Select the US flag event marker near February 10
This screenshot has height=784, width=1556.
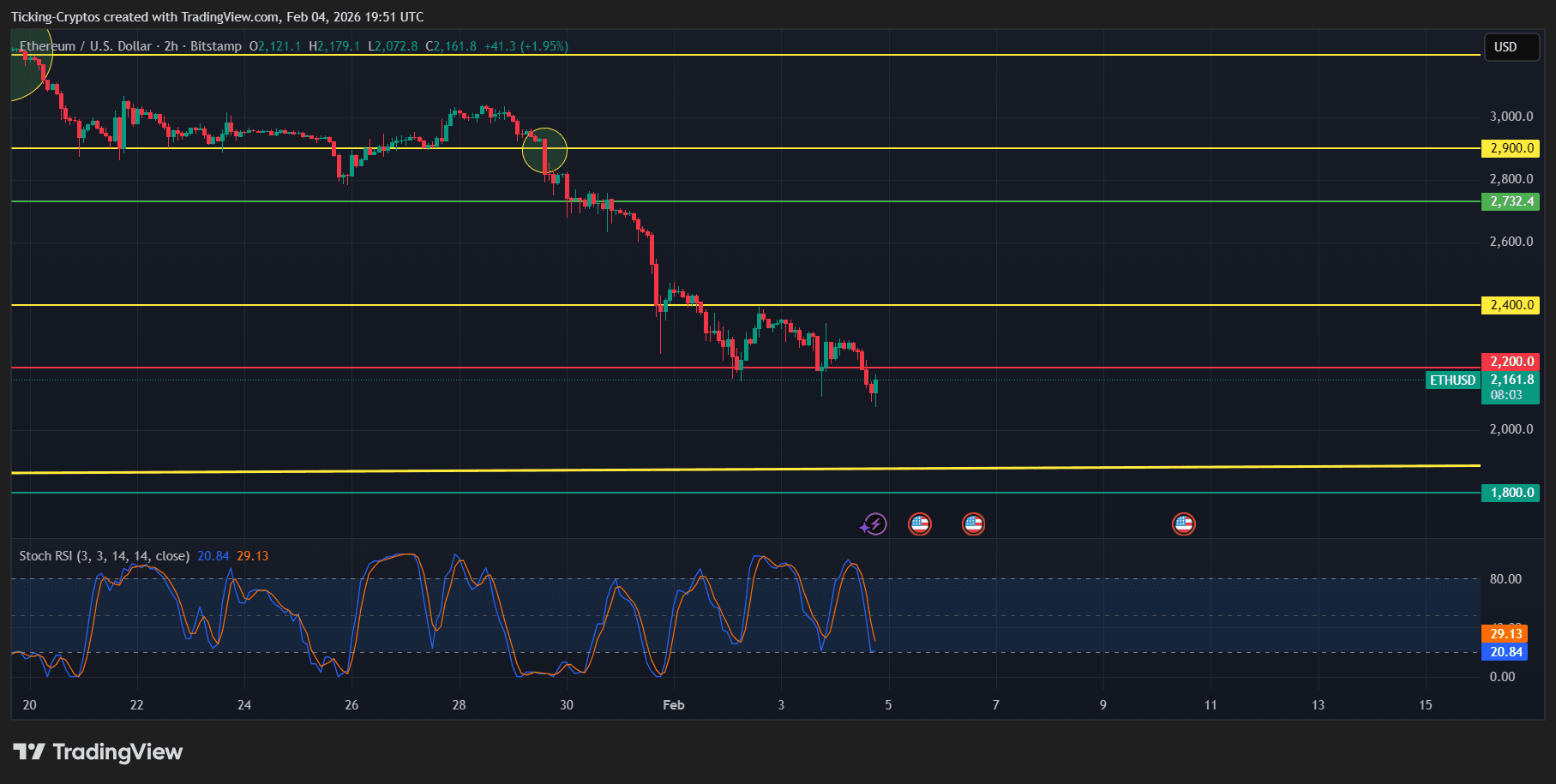click(x=1184, y=524)
